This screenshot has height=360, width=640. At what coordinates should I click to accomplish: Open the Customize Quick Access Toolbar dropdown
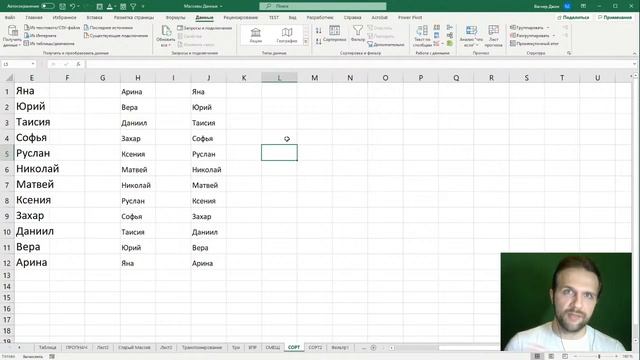(x=143, y=7)
